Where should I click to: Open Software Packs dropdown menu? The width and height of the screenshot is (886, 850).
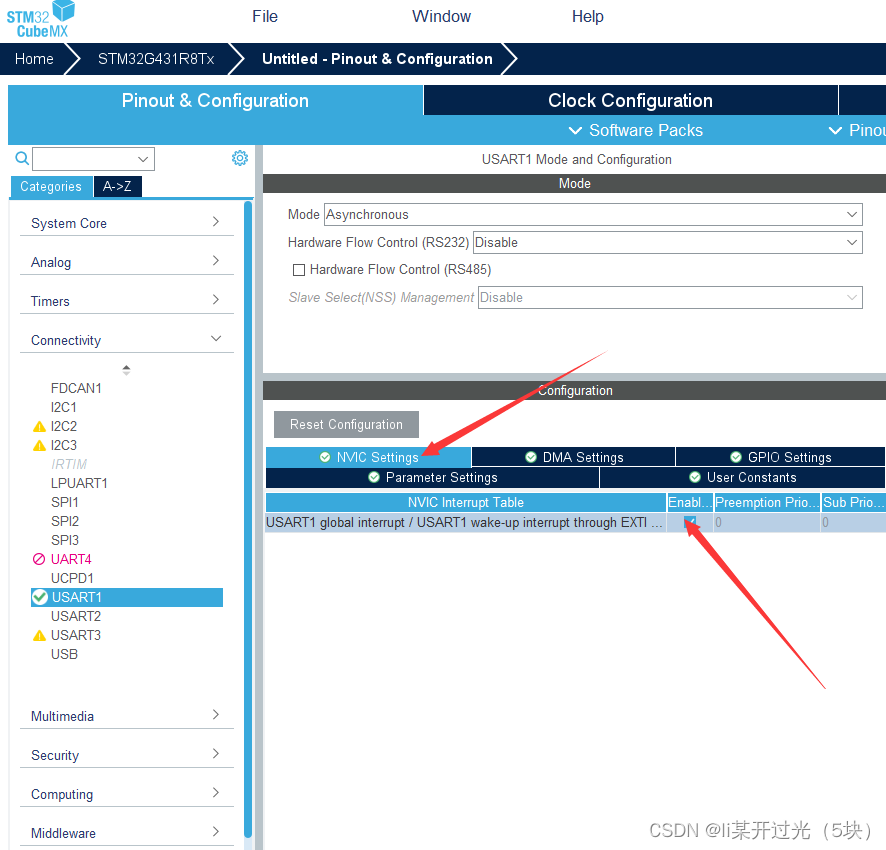[x=636, y=131]
